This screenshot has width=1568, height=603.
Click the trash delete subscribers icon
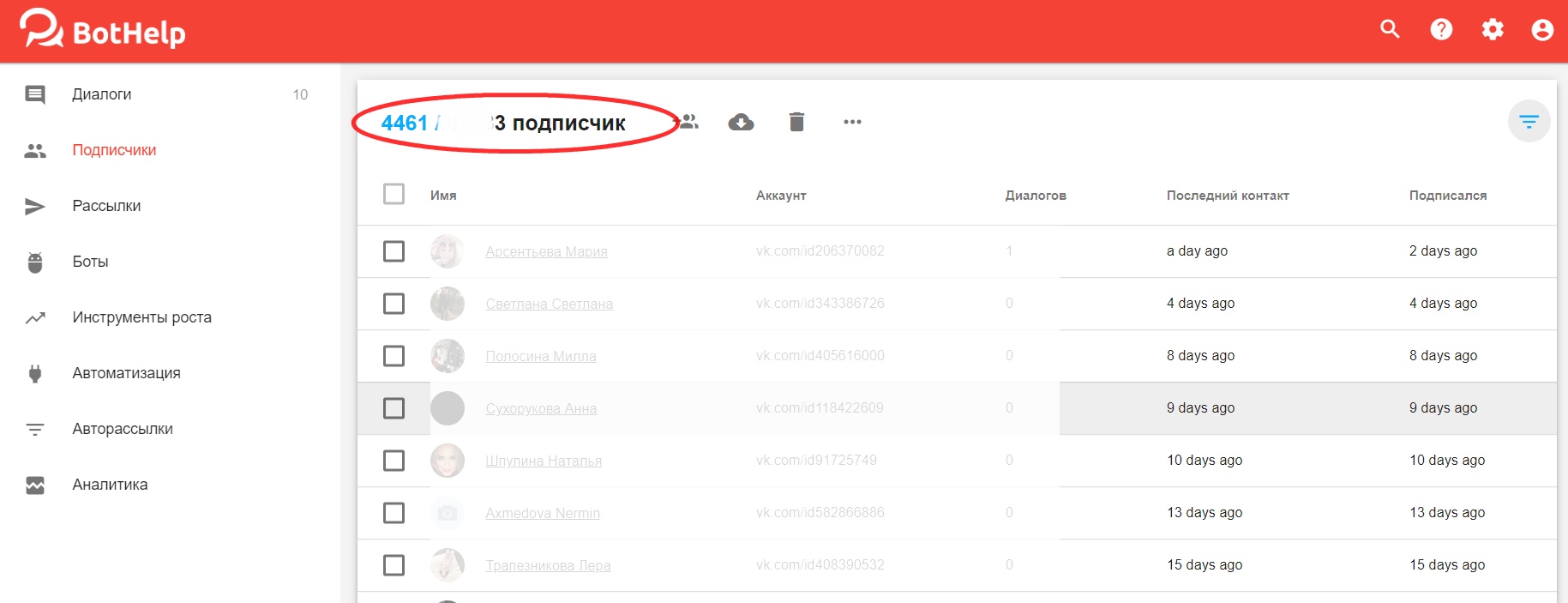pos(796,122)
